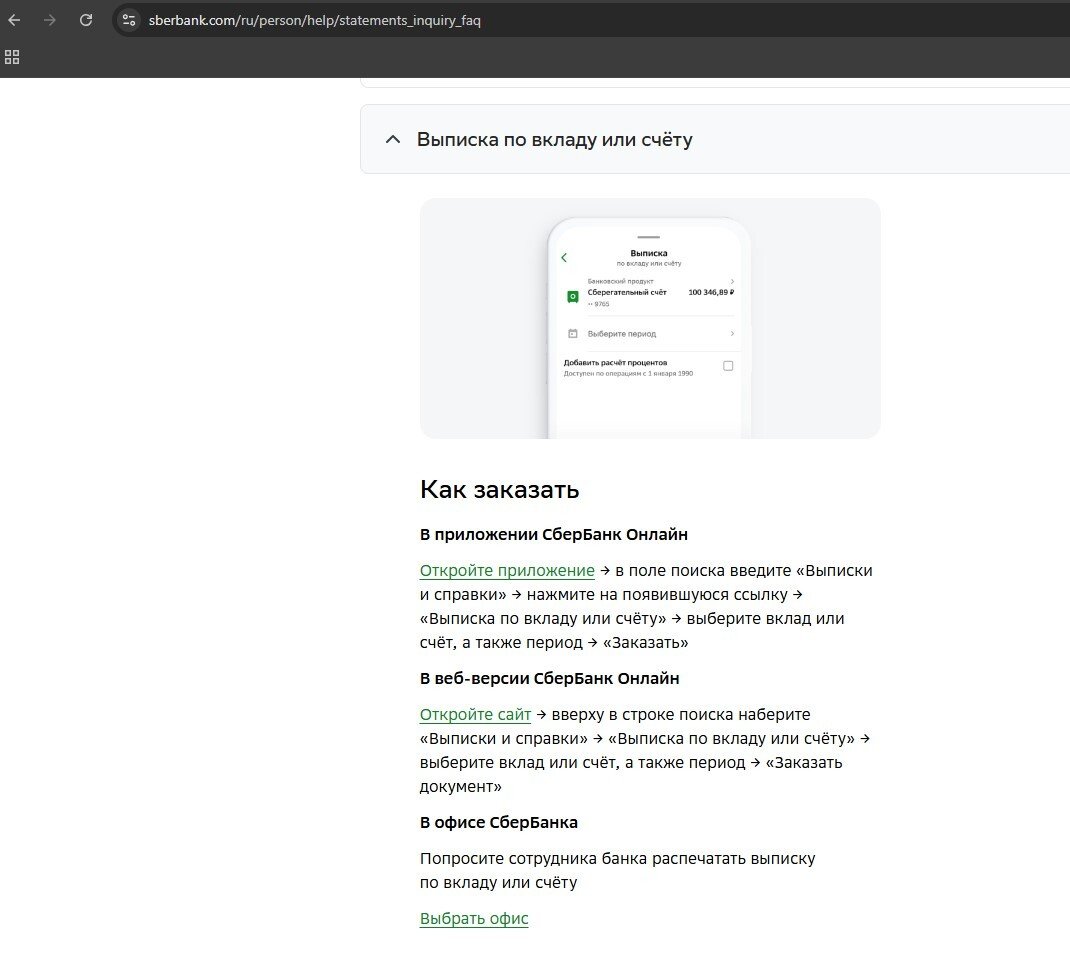Reload the Sberbank help page
Viewport: 1070px width, 962px height.
coord(86,20)
